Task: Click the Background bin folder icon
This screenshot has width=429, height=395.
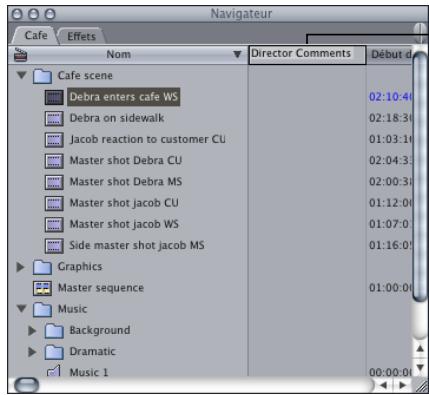Action: [x=54, y=331]
